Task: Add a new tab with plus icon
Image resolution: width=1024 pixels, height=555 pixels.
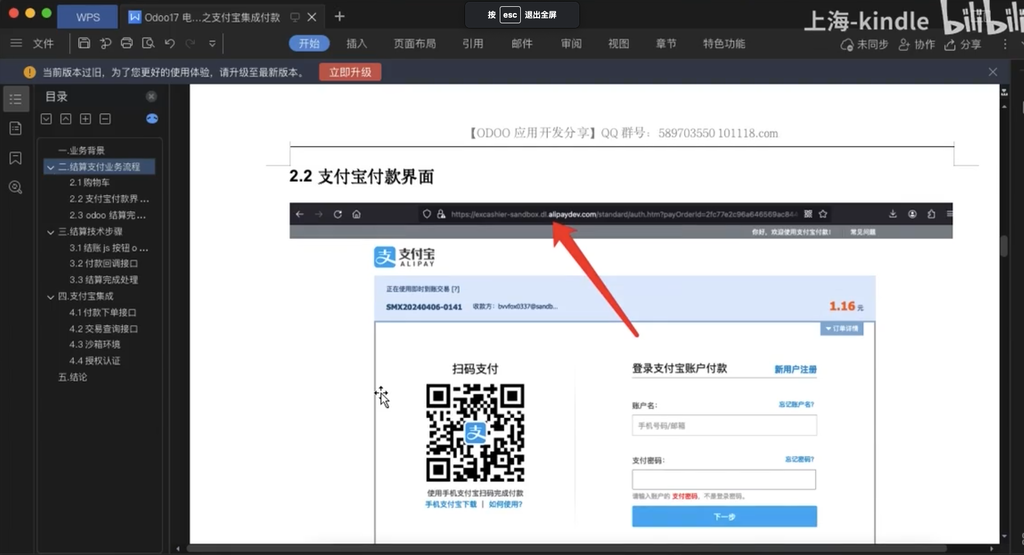Action: [x=340, y=16]
